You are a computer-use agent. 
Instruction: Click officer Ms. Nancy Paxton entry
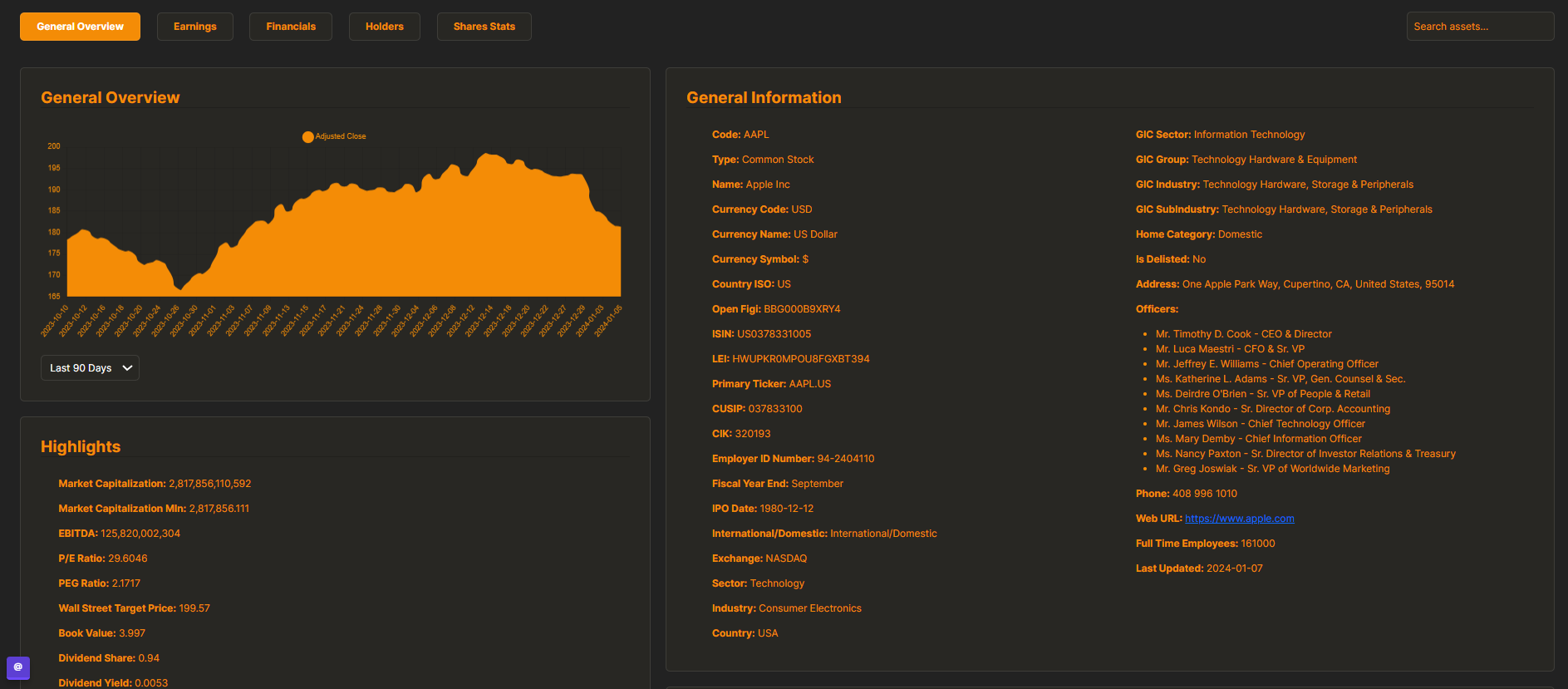tap(1305, 454)
